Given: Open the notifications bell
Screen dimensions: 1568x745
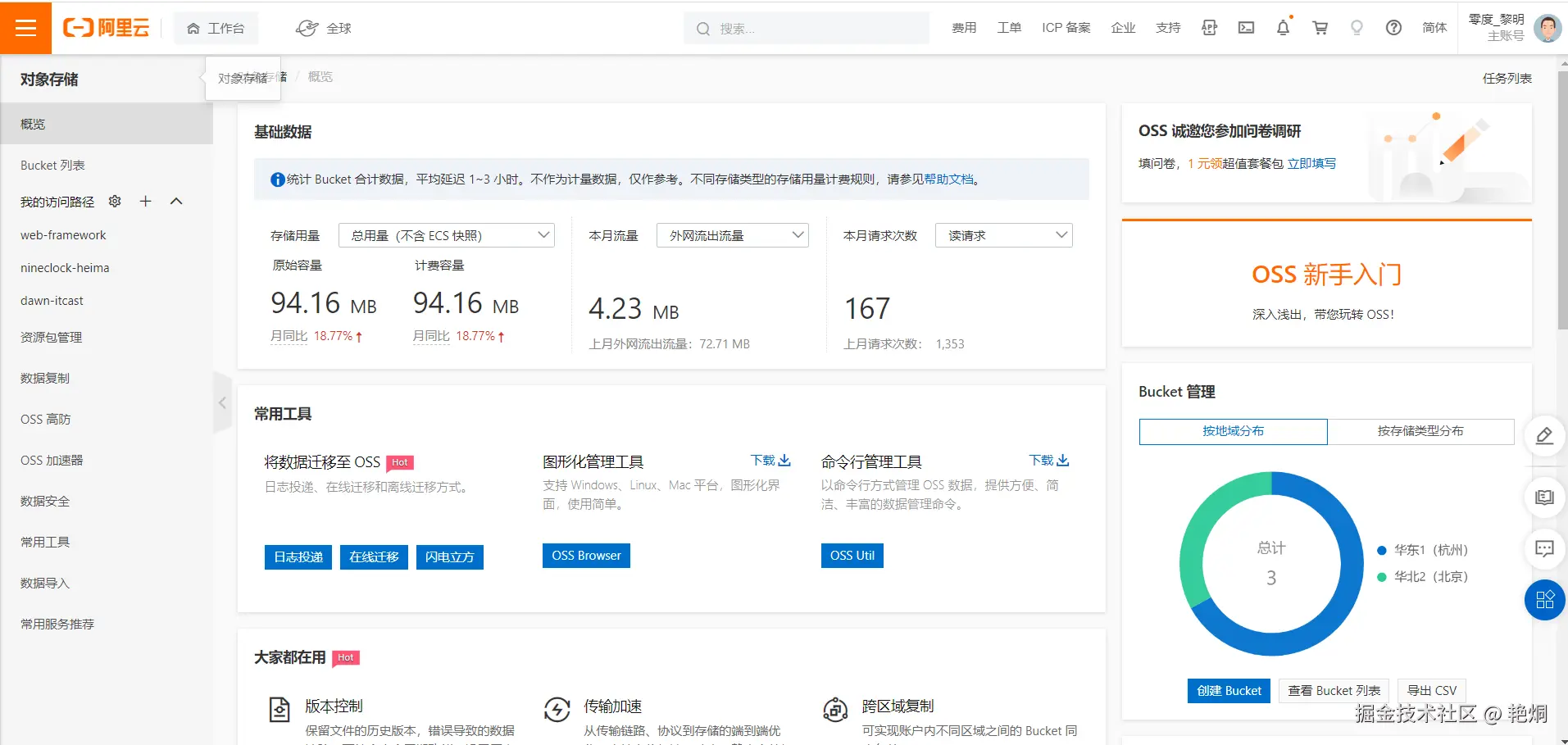Looking at the screenshot, I should coord(1284,28).
